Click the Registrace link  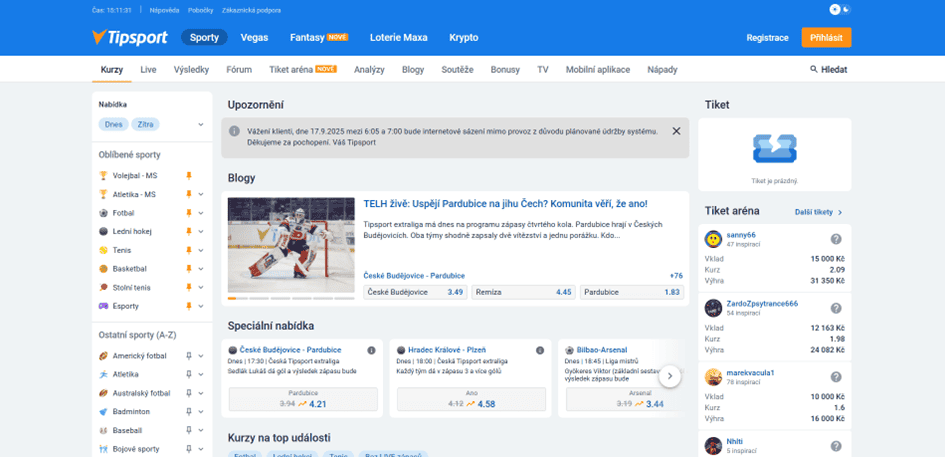pyautogui.click(x=767, y=37)
